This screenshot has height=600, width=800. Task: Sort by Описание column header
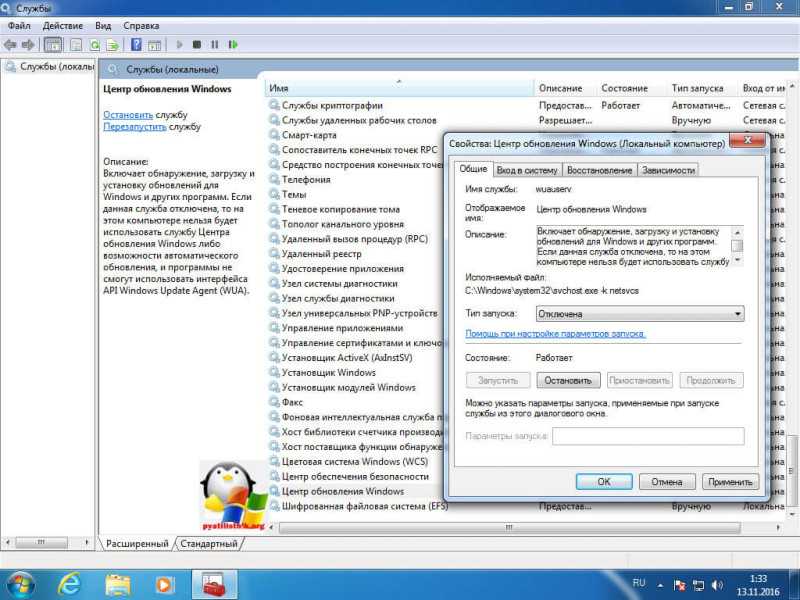[x=564, y=88]
